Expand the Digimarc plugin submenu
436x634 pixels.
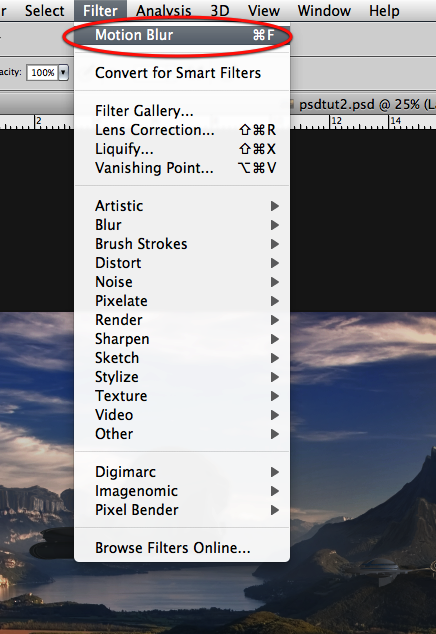(x=182, y=472)
